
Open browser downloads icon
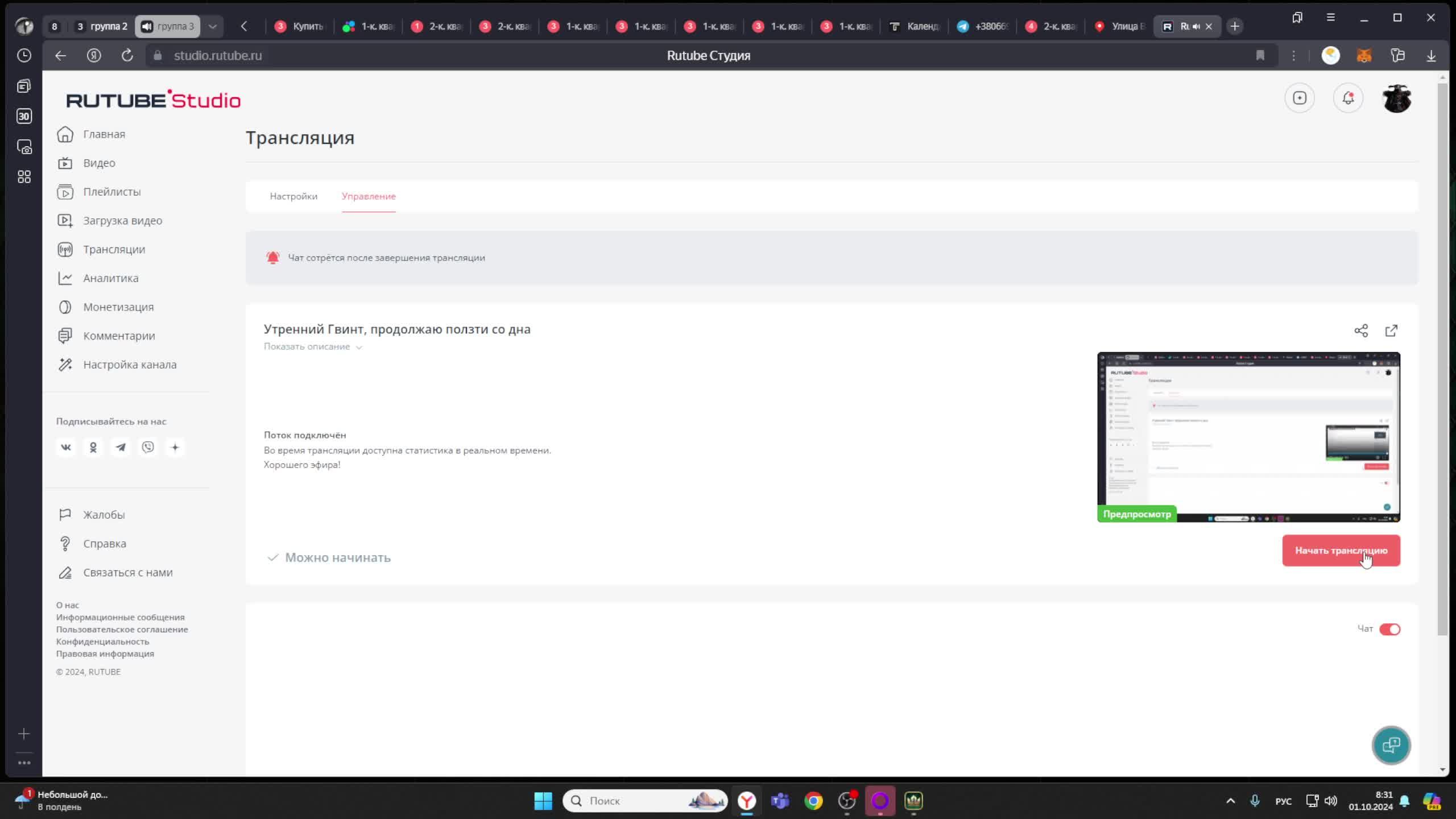click(1431, 55)
